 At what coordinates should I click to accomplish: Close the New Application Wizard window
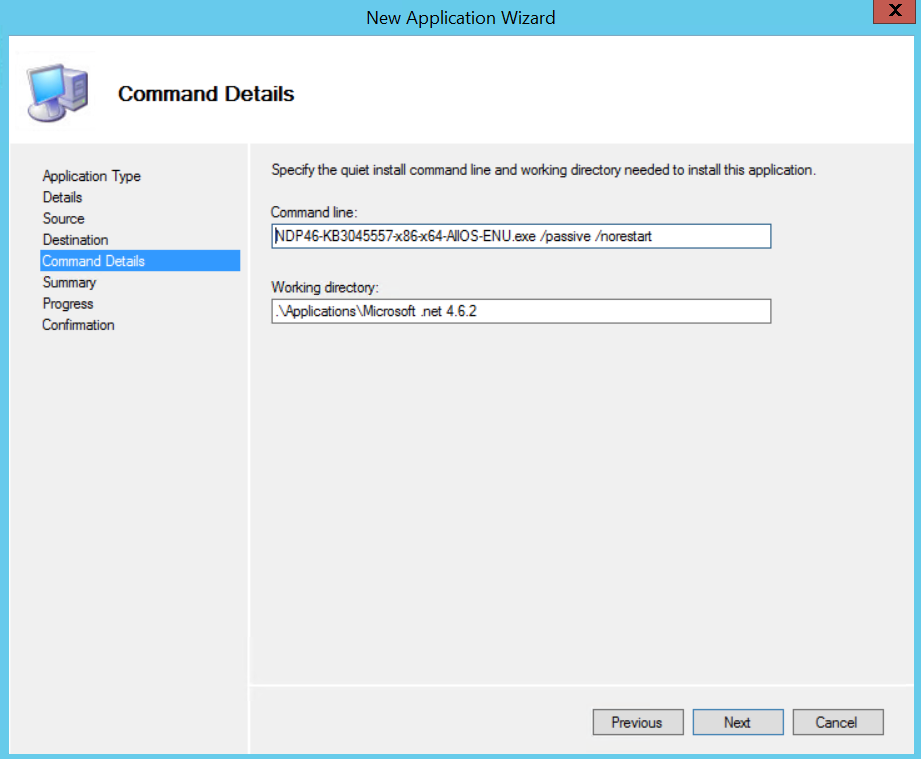pos(886,13)
